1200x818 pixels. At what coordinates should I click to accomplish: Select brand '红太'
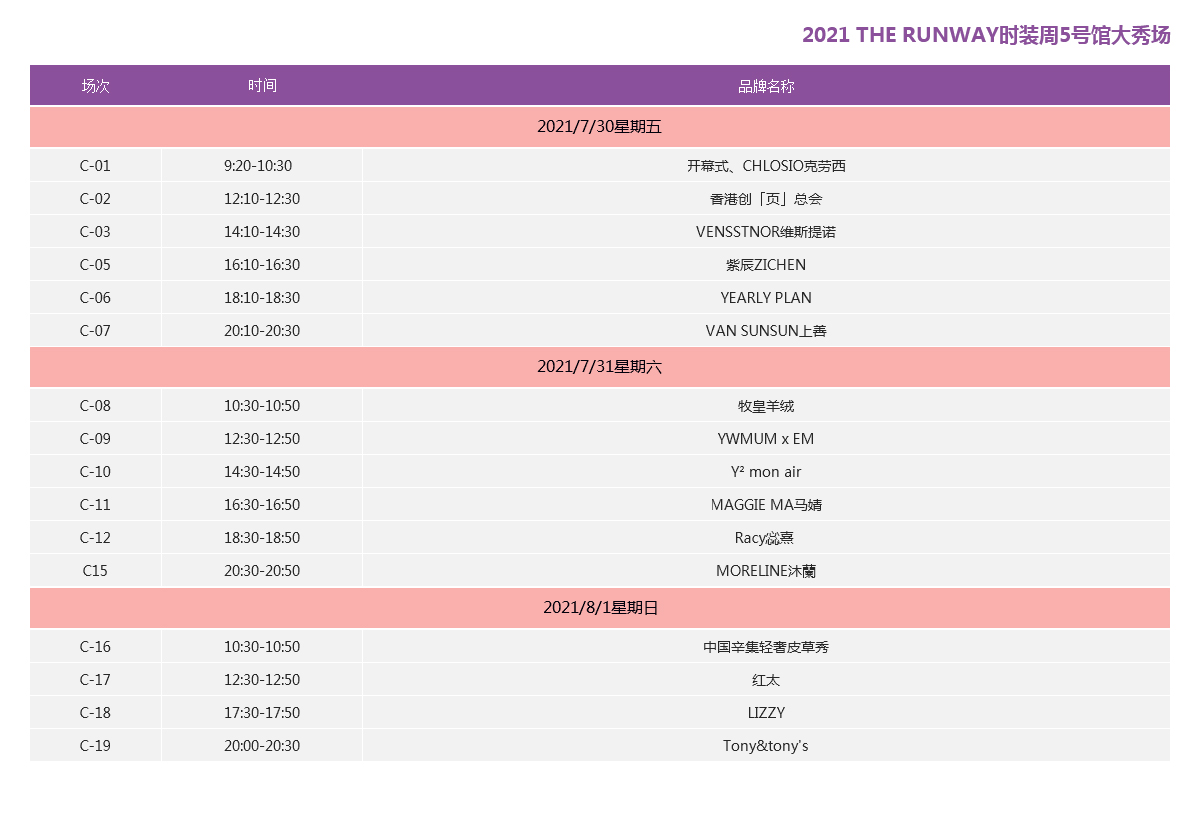click(x=766, y=680)
